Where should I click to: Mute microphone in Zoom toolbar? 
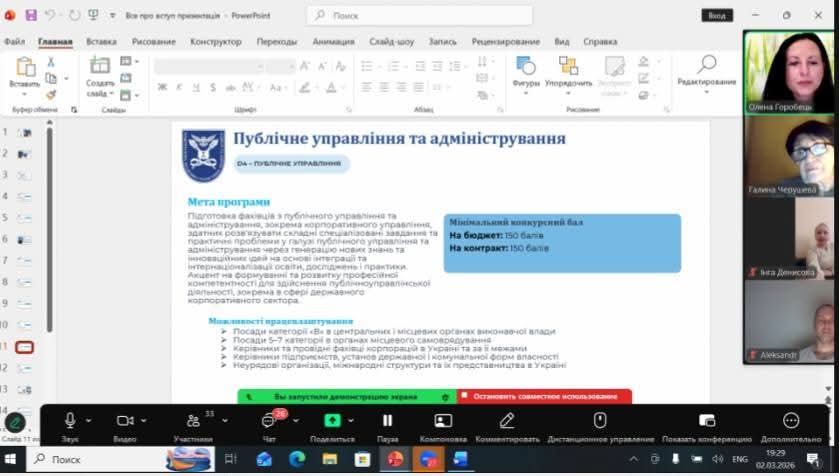[70, 421]
